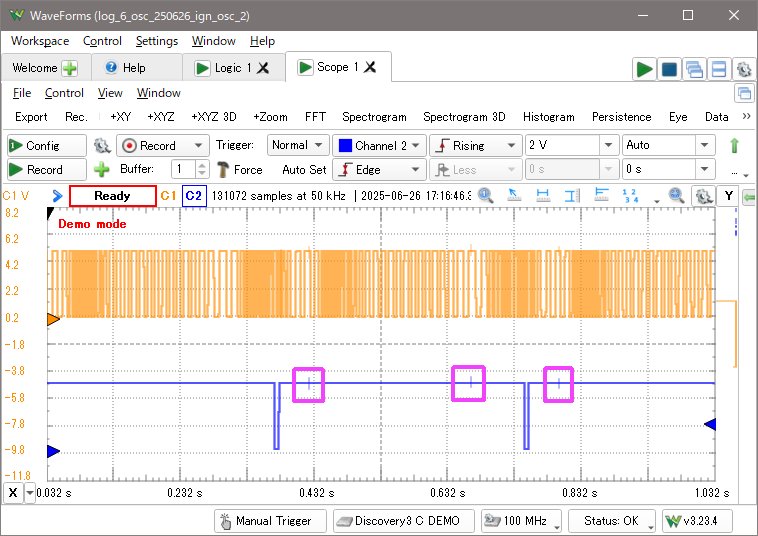Increase the Buffer stepper value

202,165
